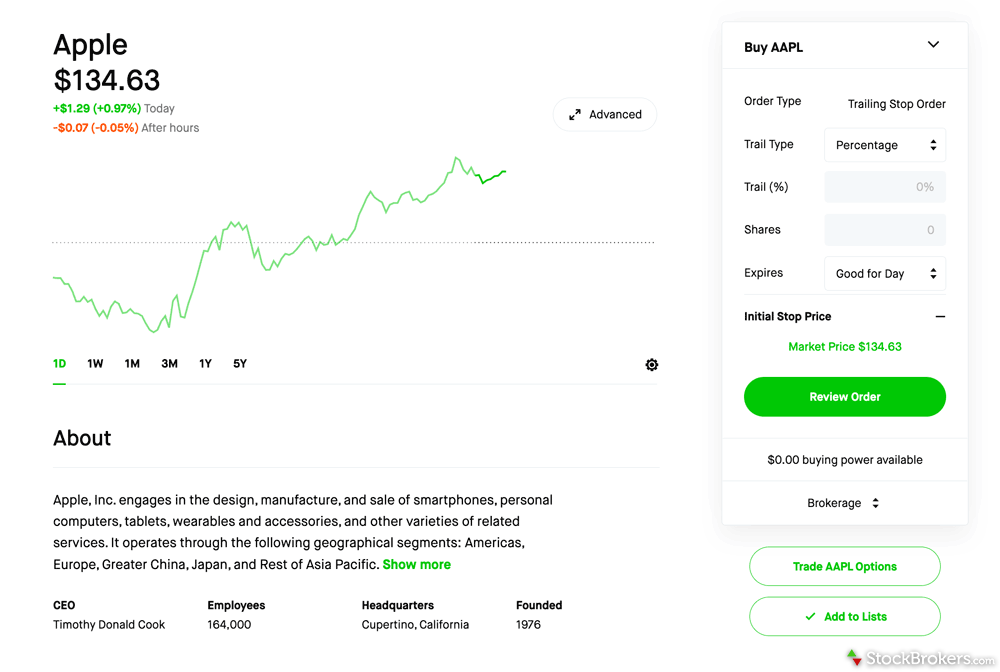Switch chart to 1M range
Image resolution: width=1000 pixels, height=672 pixels.
point(132,364)
